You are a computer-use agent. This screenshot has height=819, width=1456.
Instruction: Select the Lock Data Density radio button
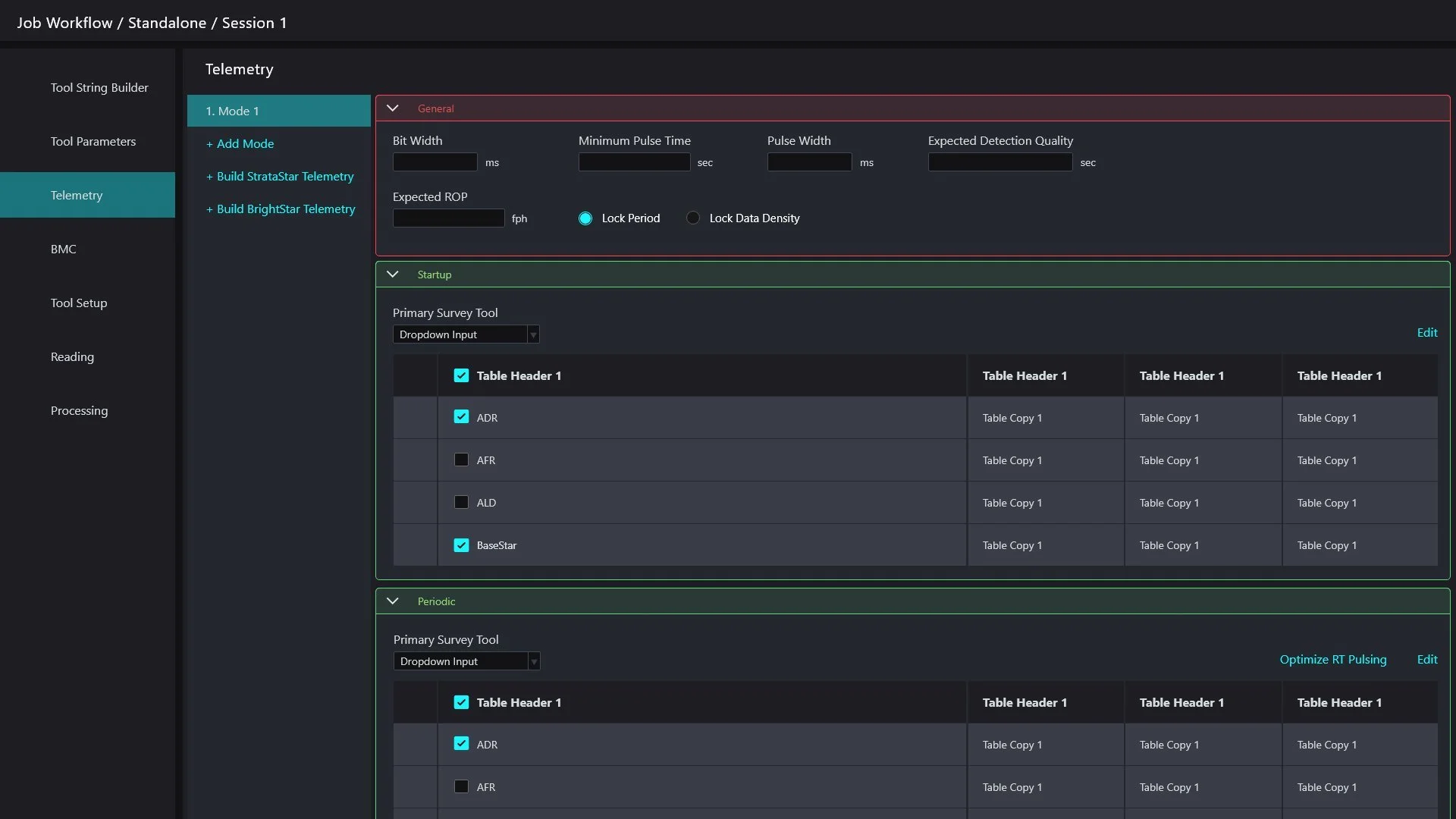[693, 218]
